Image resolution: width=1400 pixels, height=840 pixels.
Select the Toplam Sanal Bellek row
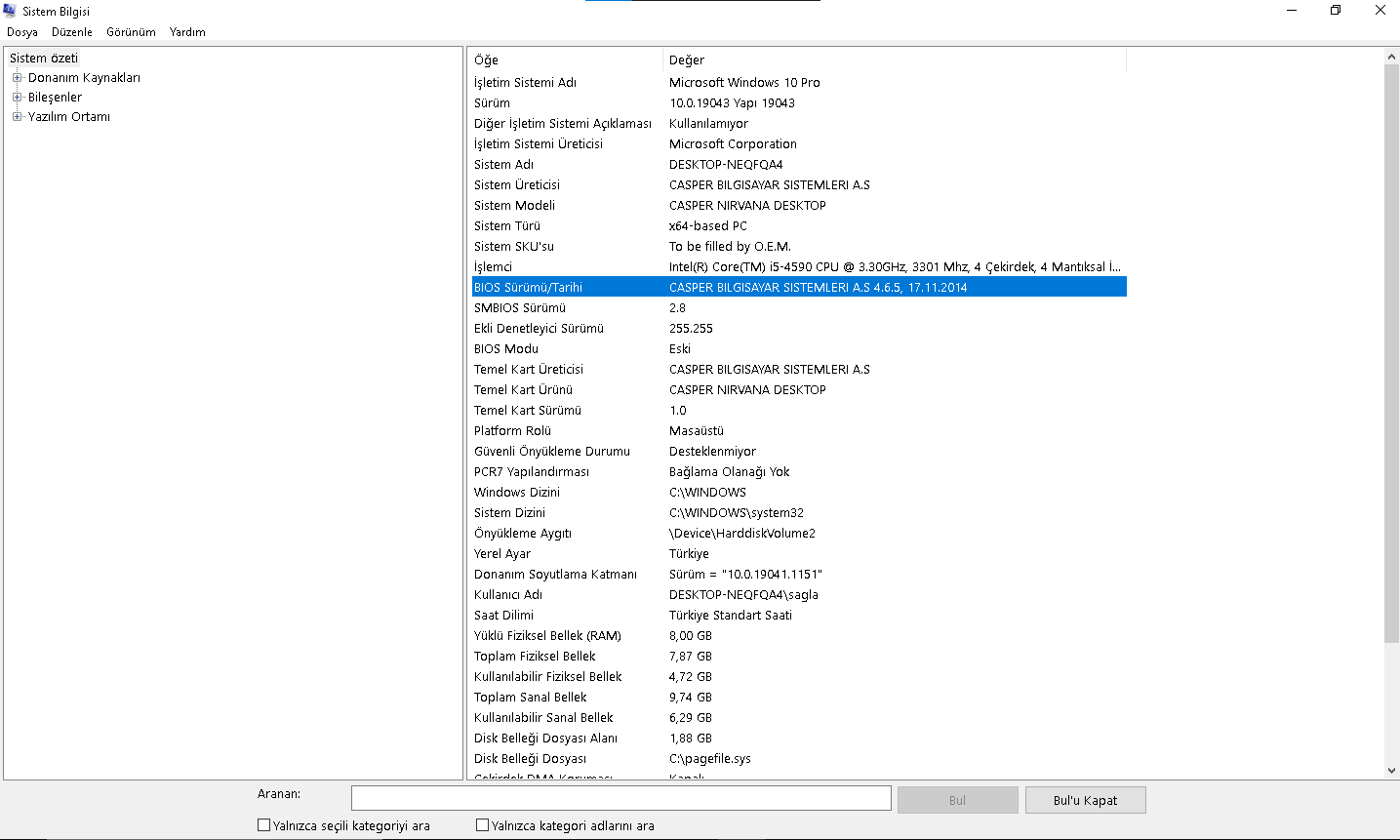799,698
